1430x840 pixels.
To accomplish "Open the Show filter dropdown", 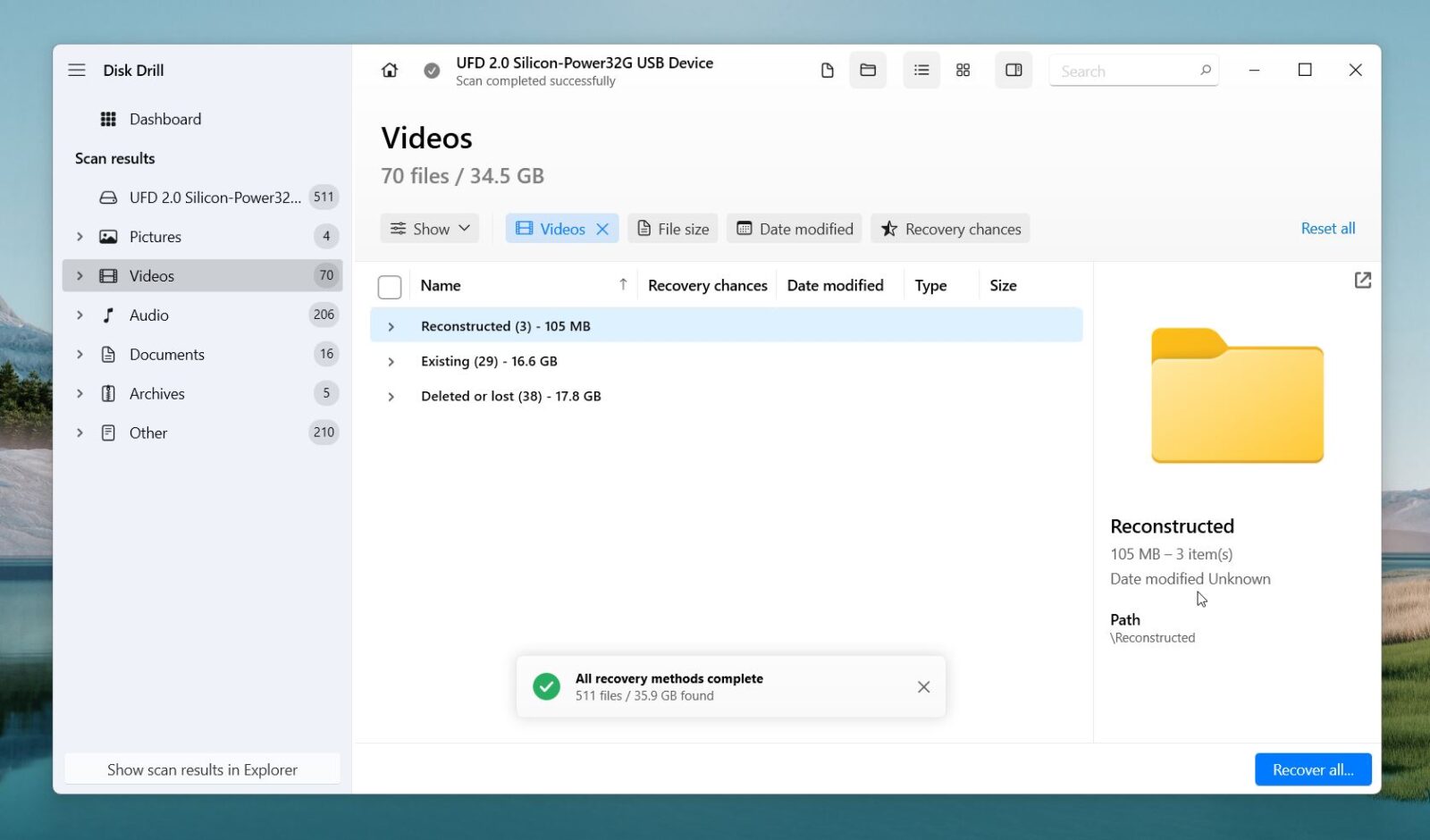I will click(430, 228).
